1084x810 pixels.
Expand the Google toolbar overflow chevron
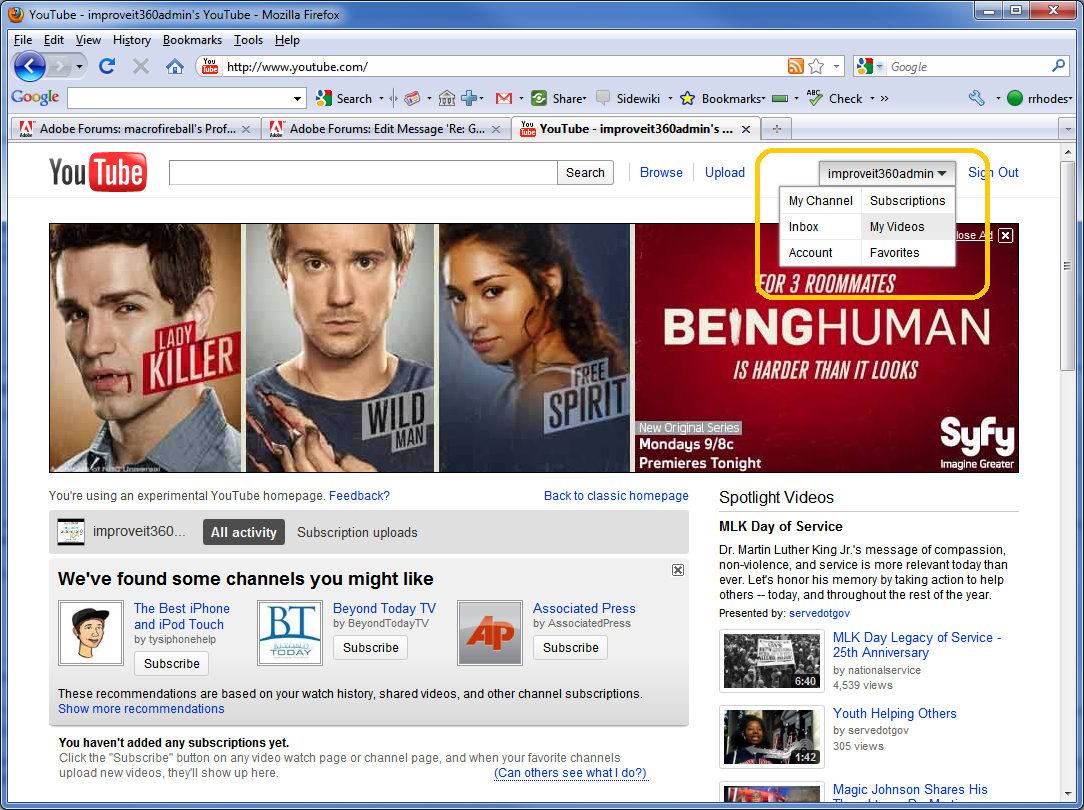pyautogui.click(x=884, y=99)
